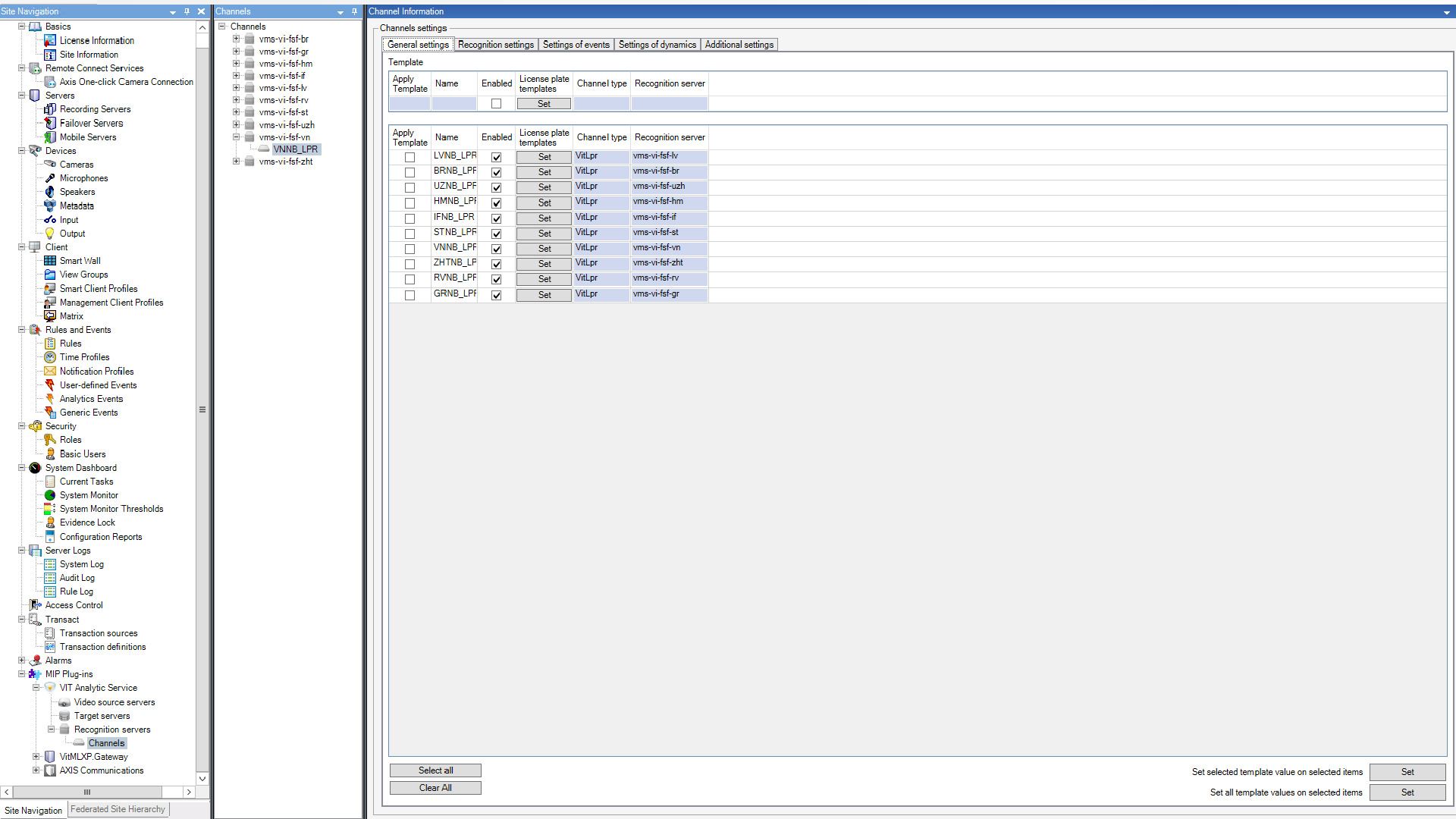Screen dimensions: 1456x819
Task: Expand the VitMLXP.Gateway node
Action: [36, 757]
